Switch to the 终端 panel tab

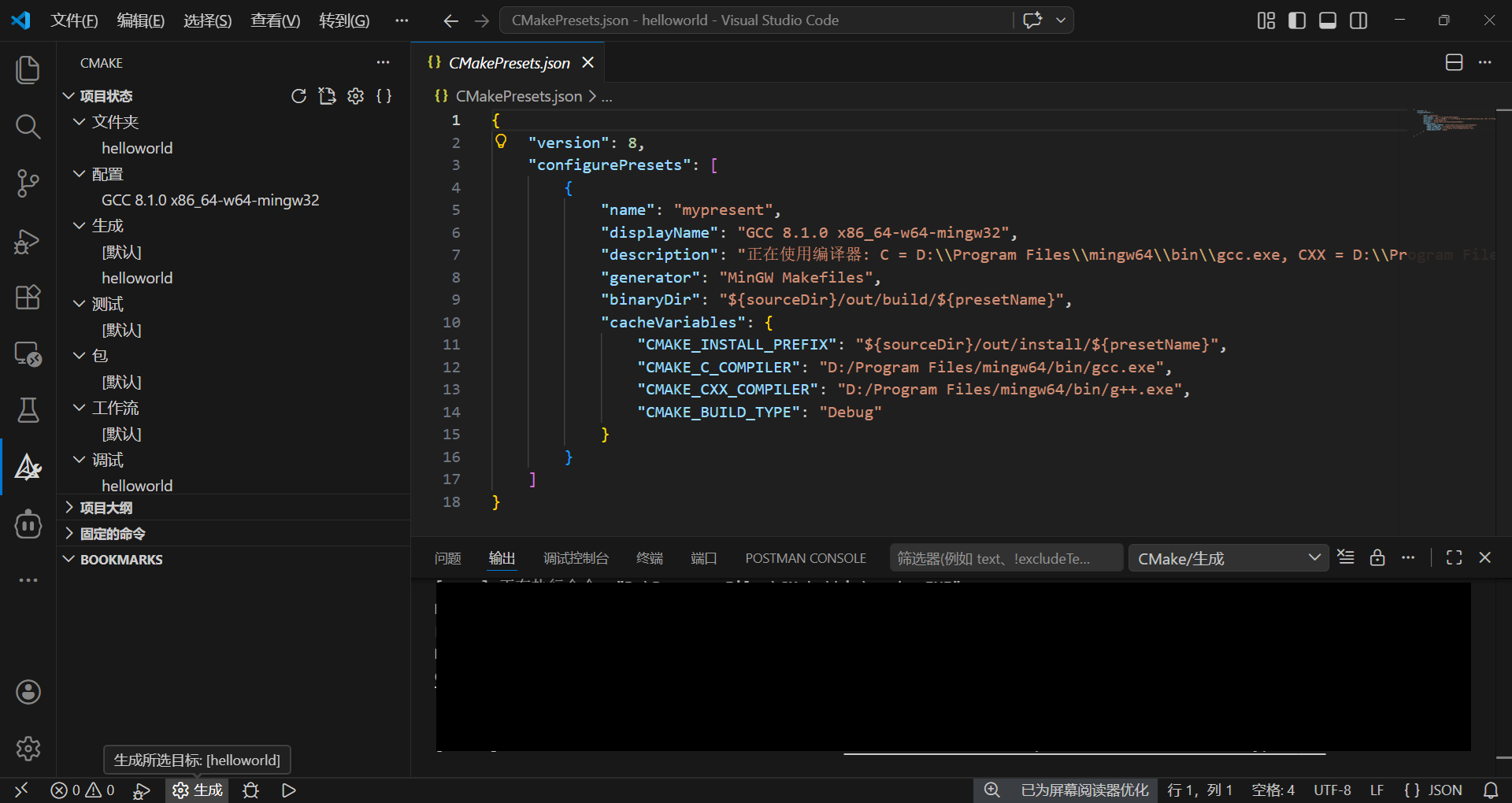[650, 558]
